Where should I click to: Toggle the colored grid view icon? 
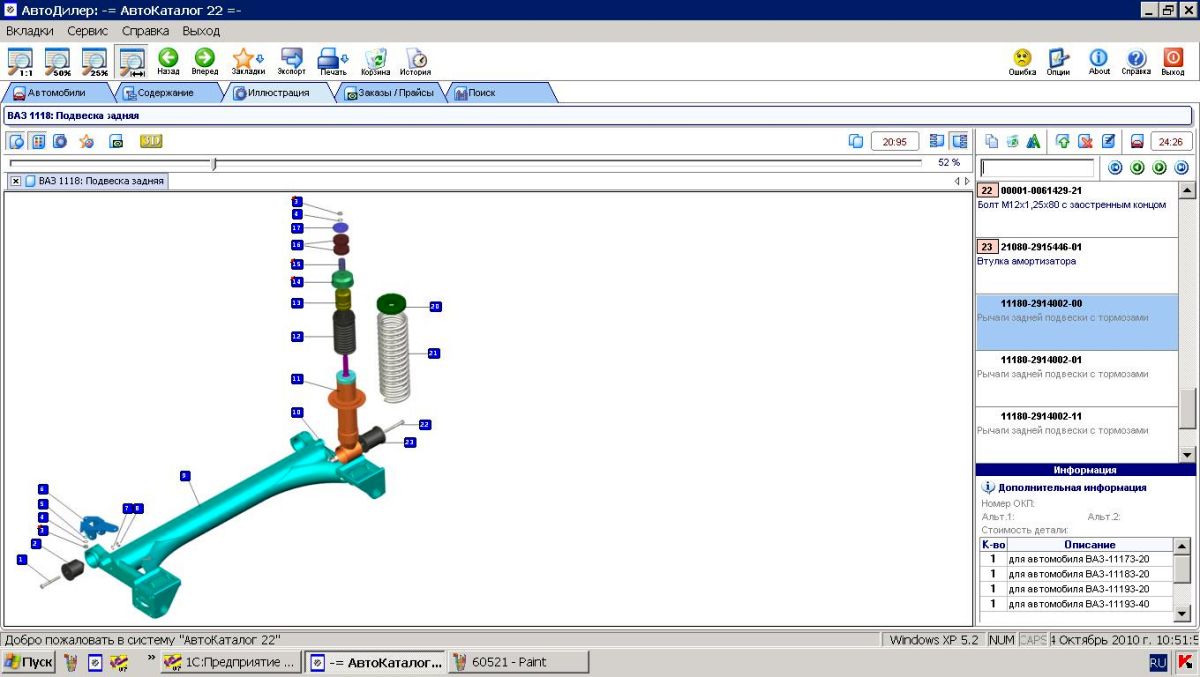[x=38, y=141]
